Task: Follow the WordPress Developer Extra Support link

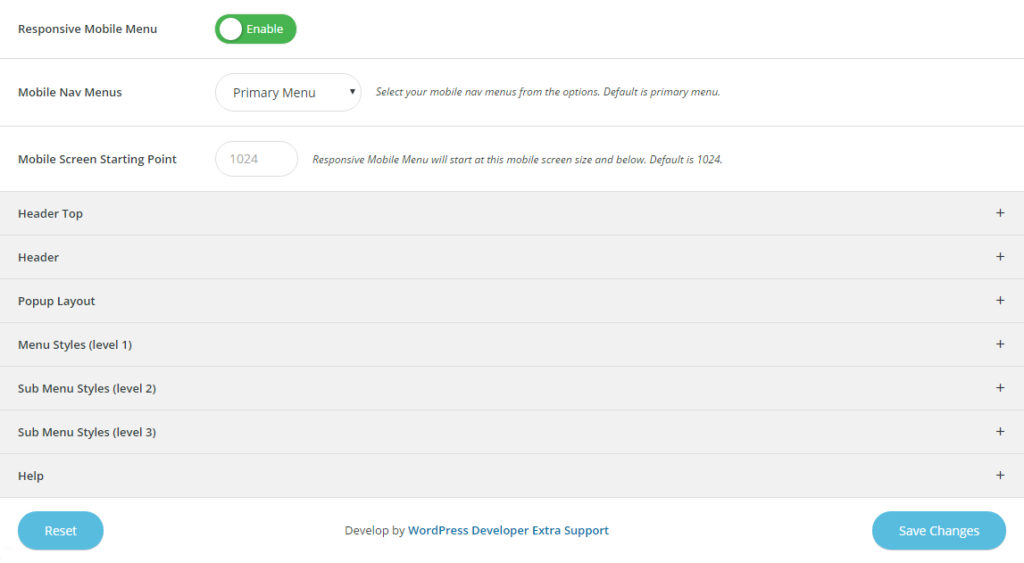Action: pos(508,531)
